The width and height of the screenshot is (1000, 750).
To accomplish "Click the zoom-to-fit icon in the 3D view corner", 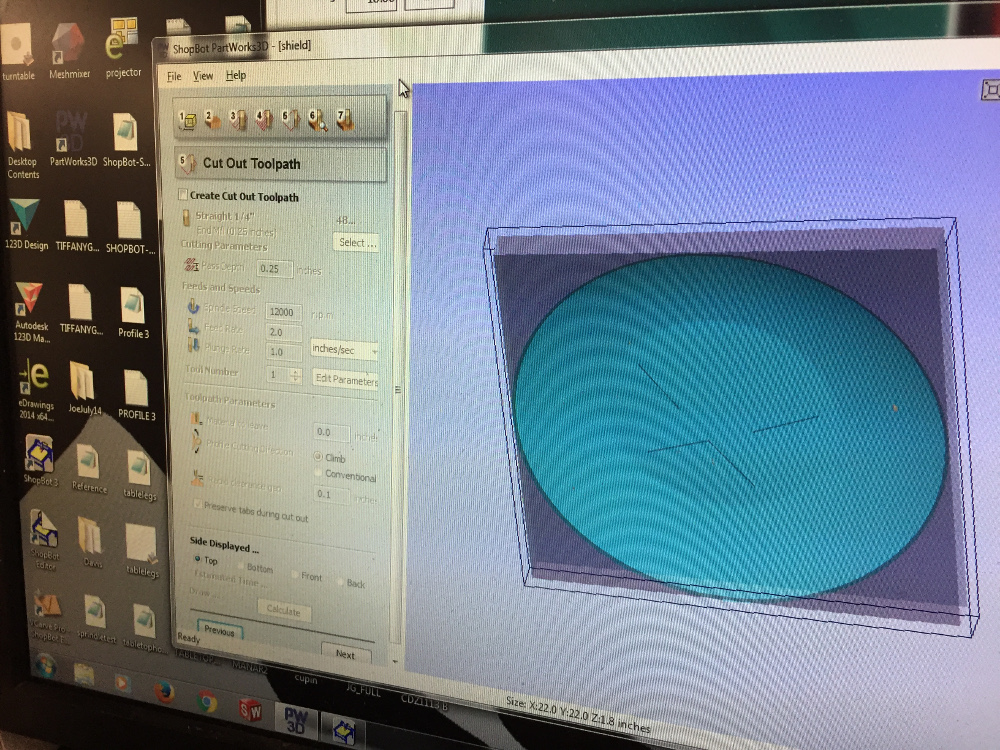I will click(x=990, y=89).
